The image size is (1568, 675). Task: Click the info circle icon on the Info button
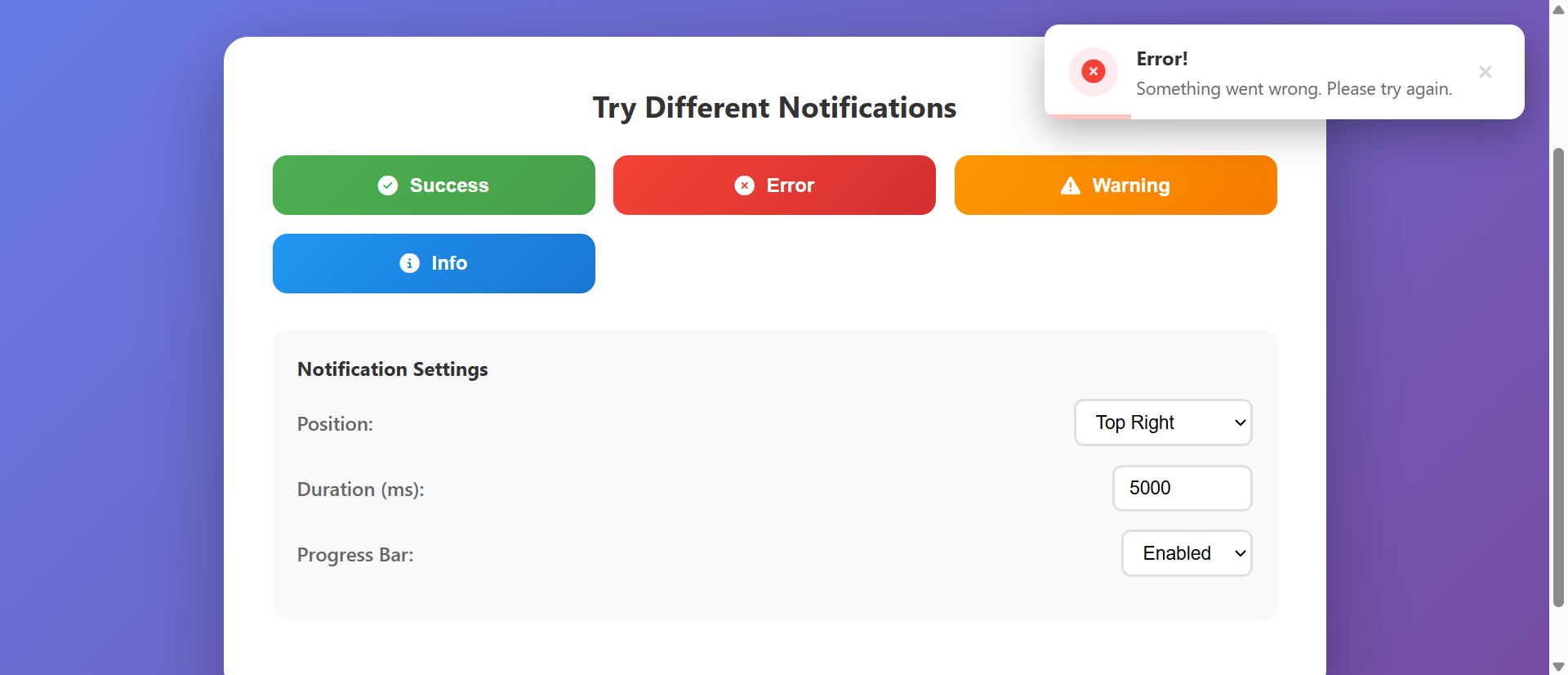click(408, 263)
